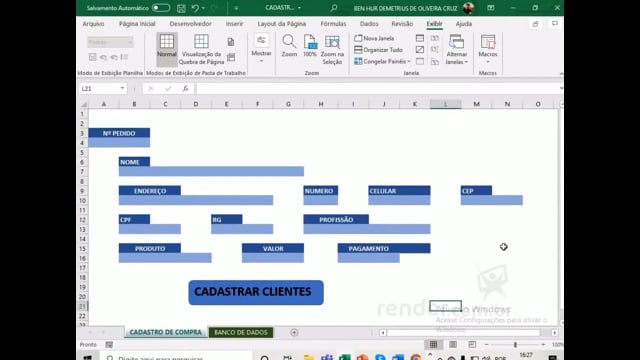Click the Share icon at ribbon right
This screenshot has width=640, height=360.
[535, 24]
